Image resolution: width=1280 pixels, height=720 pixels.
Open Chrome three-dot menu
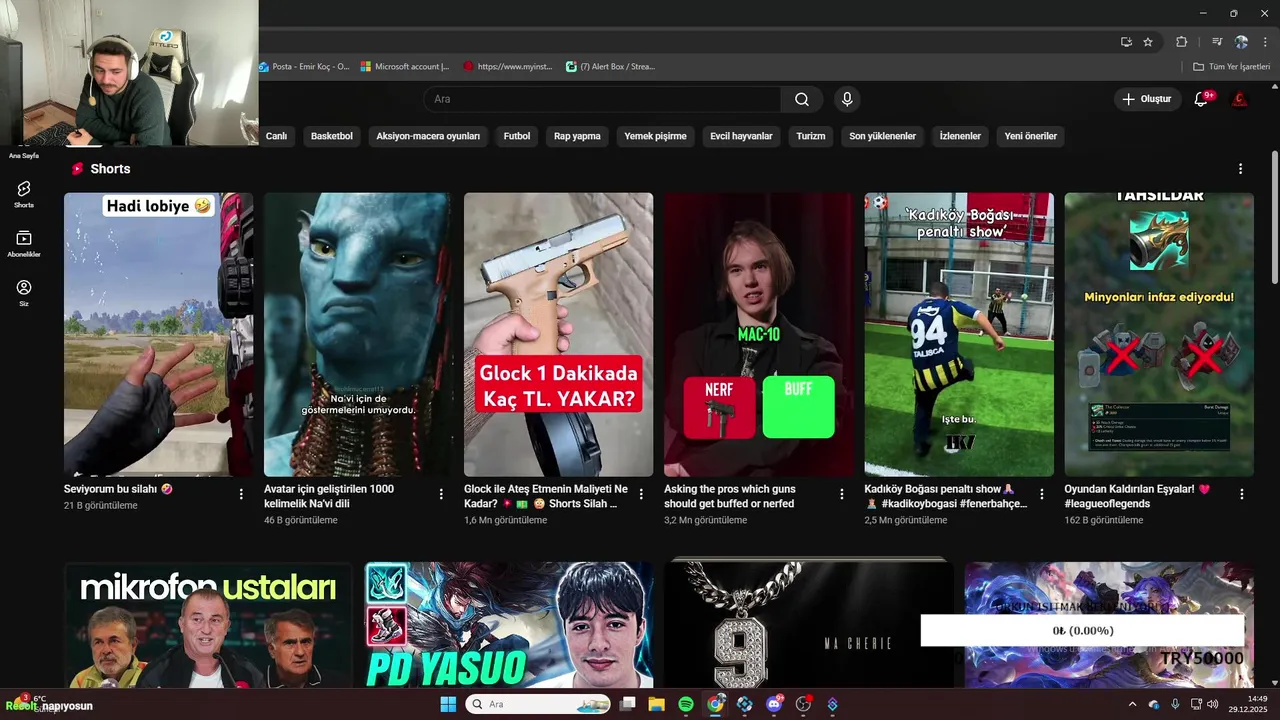click(1265, 42)
